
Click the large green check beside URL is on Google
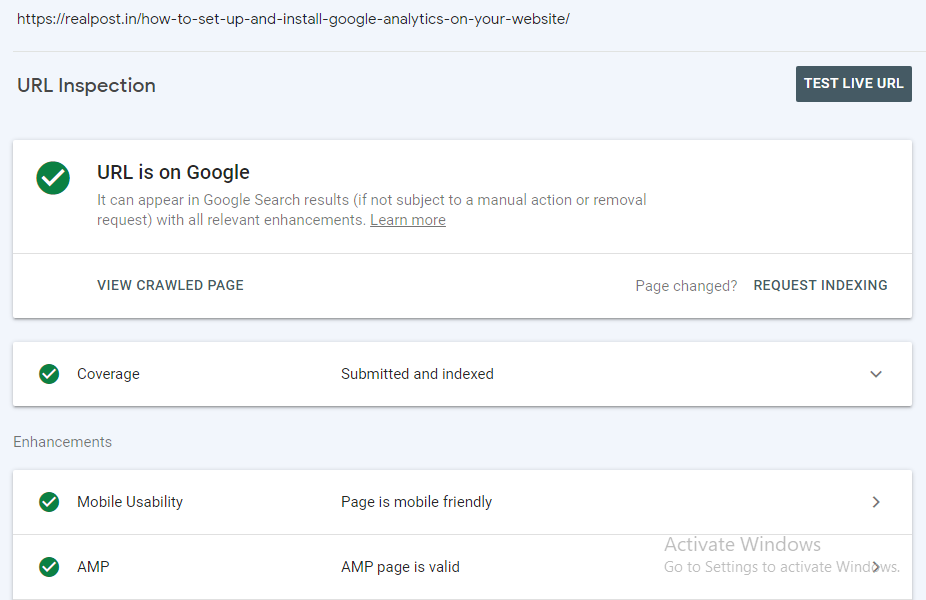(53, 178)
